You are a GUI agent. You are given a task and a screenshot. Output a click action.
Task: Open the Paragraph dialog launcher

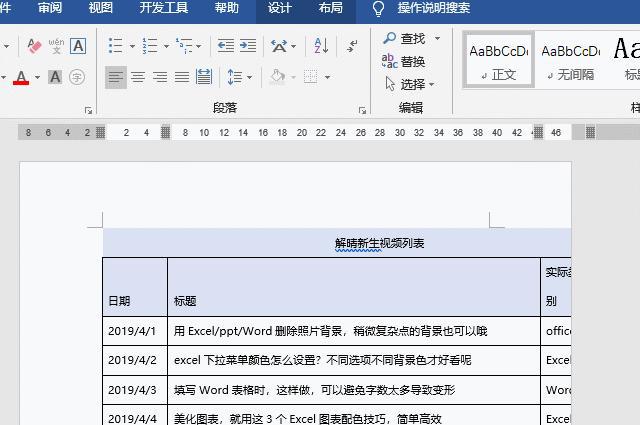tap(362, 110)
